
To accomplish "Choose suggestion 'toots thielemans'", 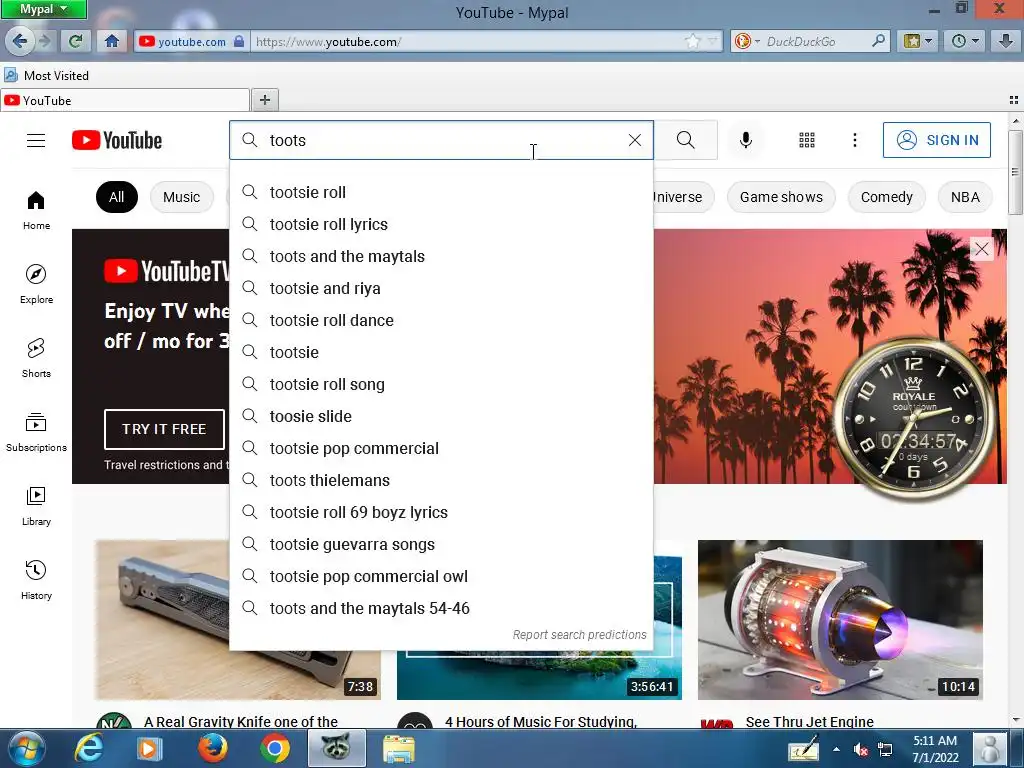I will (x=441, y=480).
